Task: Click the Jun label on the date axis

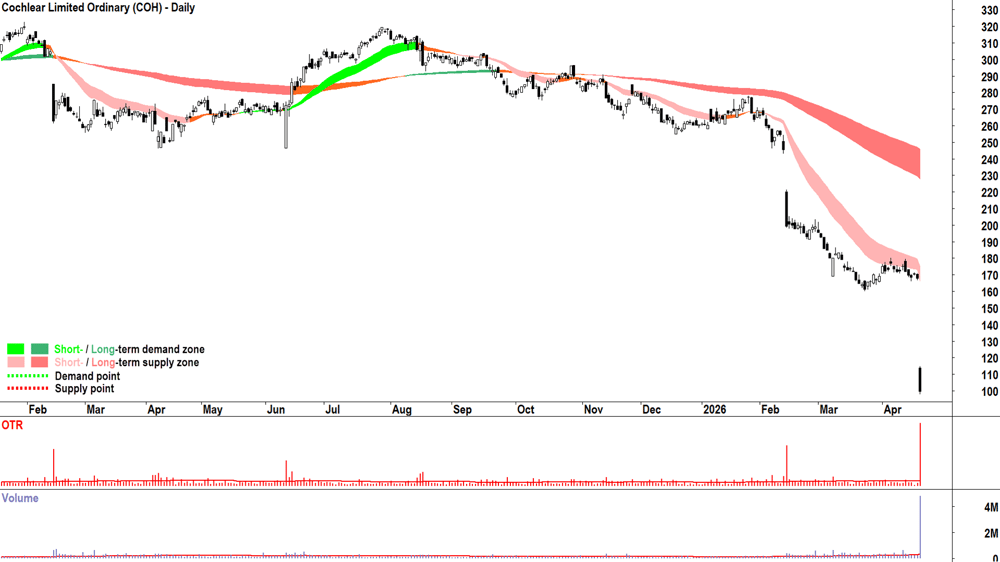Action: pos(276,410)
